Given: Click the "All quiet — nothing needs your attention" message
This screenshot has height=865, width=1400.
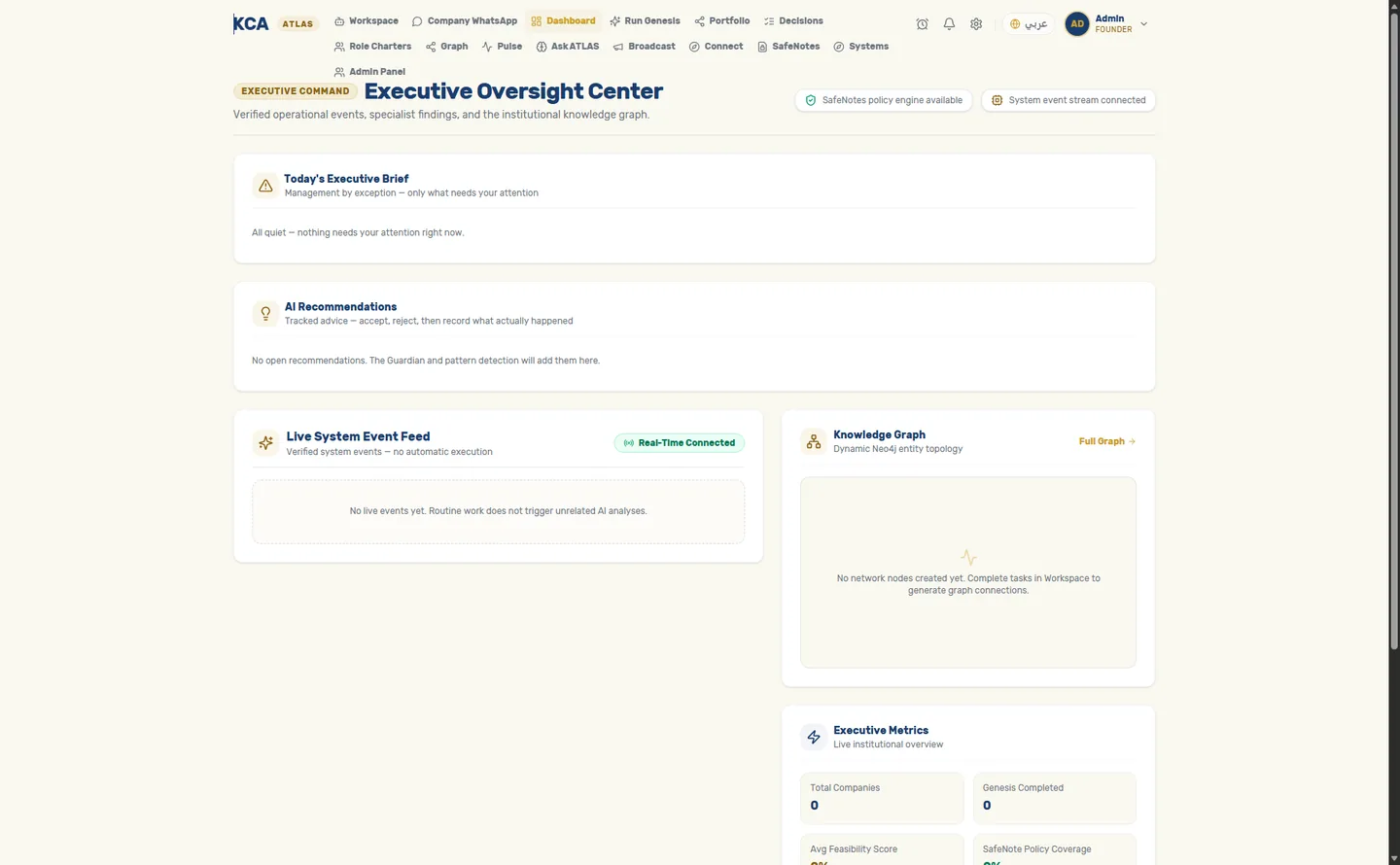Looking at the screenshot, I should 358,233.
